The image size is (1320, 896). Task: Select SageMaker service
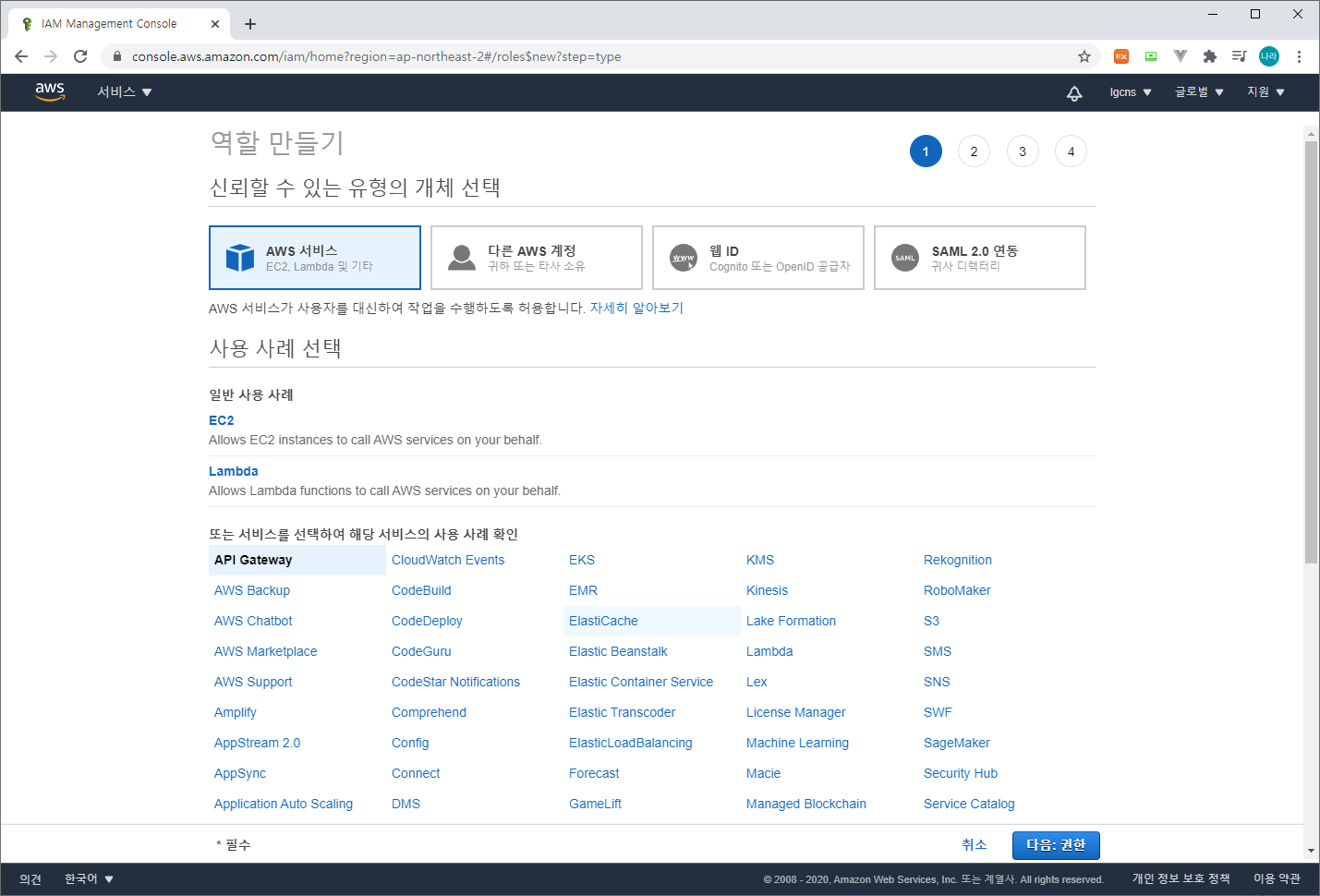(956, 743)
